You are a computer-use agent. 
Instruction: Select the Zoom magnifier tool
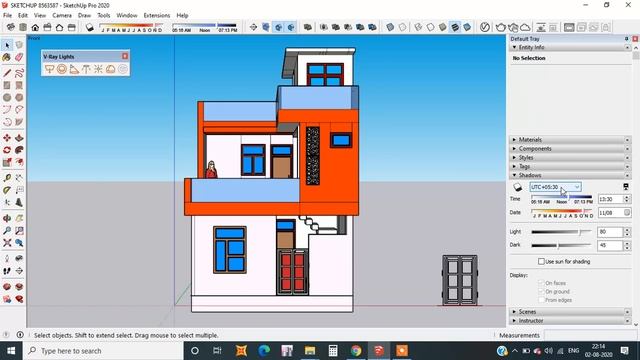tap(7, 231)
